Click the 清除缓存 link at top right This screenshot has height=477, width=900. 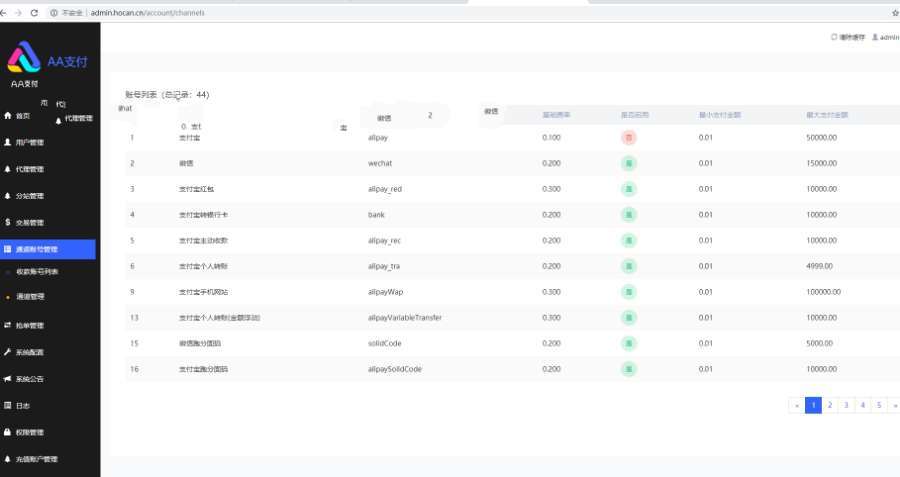850,37
